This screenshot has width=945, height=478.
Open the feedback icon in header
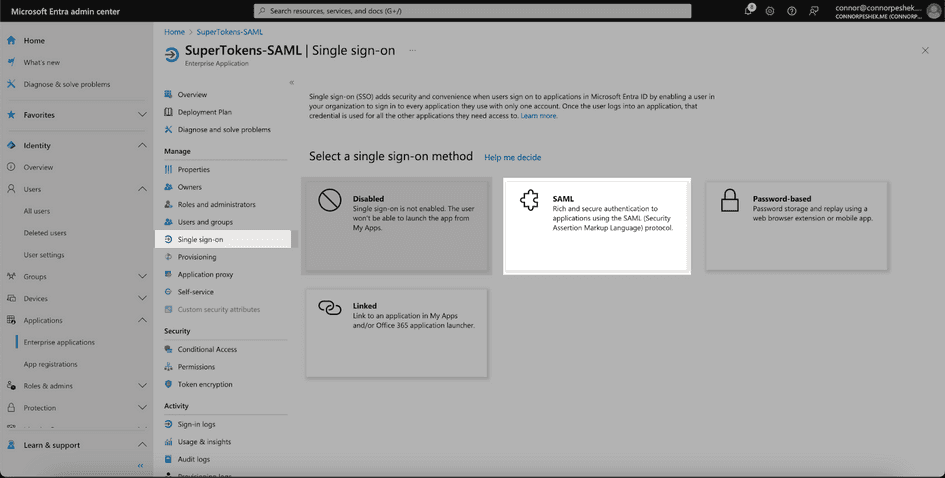(x=814, y=11)
